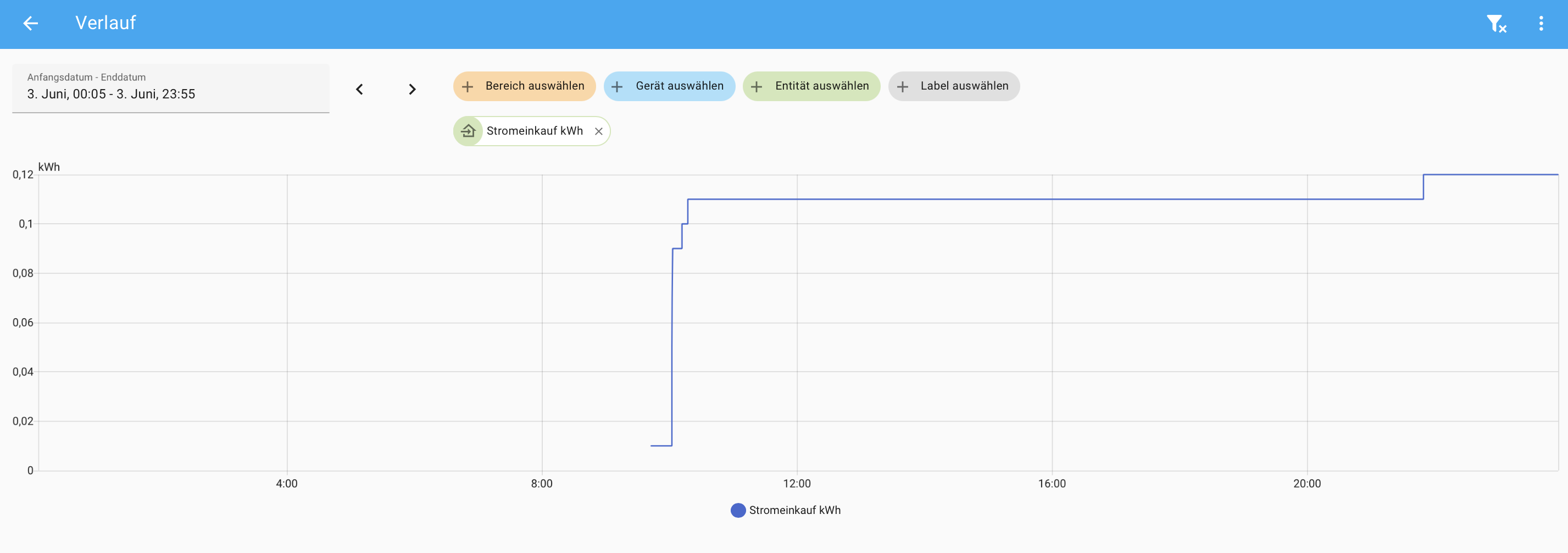The height and width of the screenshot is (553, 1568).
Task: Click the blue legend color dot
Action: [x=738, y=510]
